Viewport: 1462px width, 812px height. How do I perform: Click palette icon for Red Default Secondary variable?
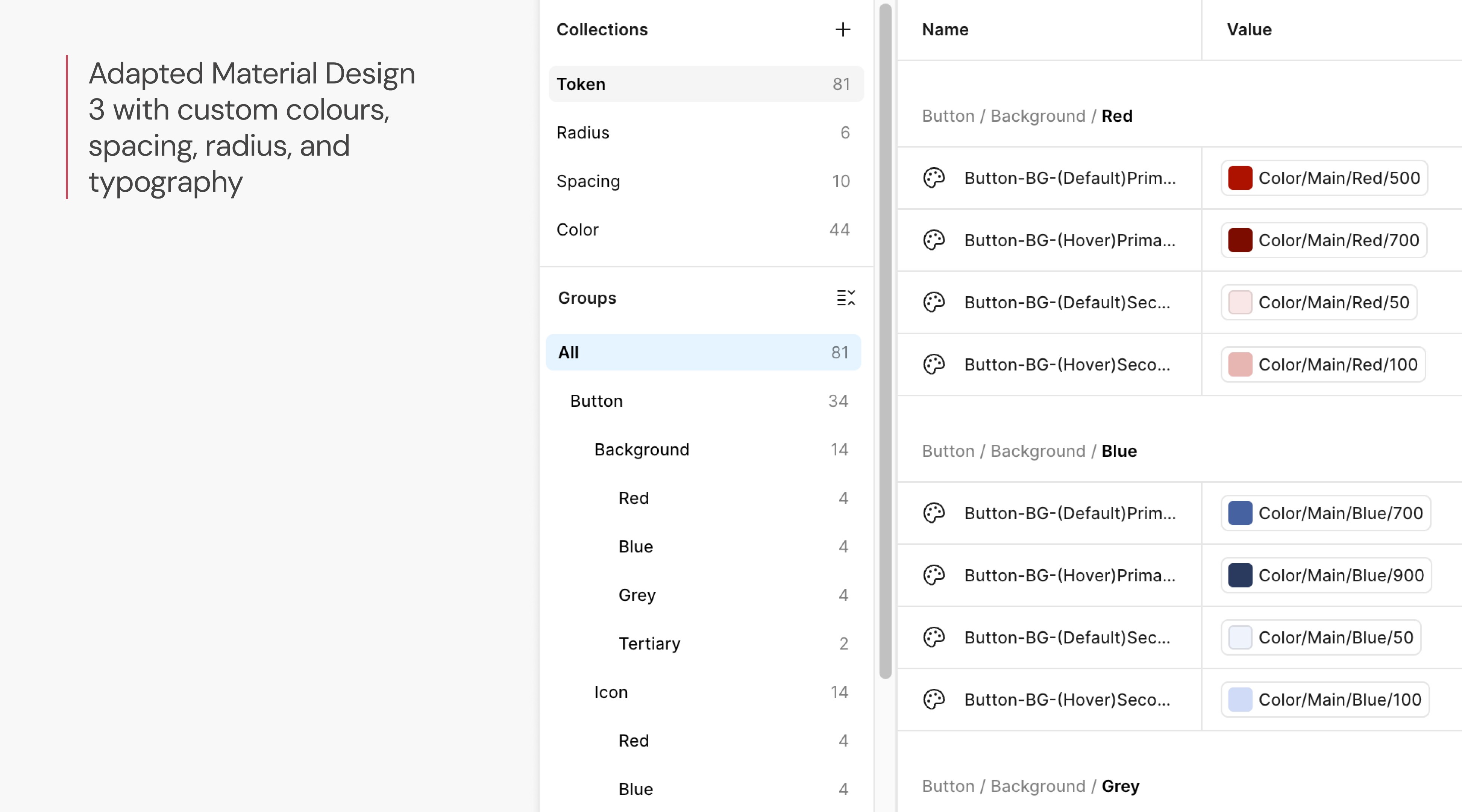[934, 303]
